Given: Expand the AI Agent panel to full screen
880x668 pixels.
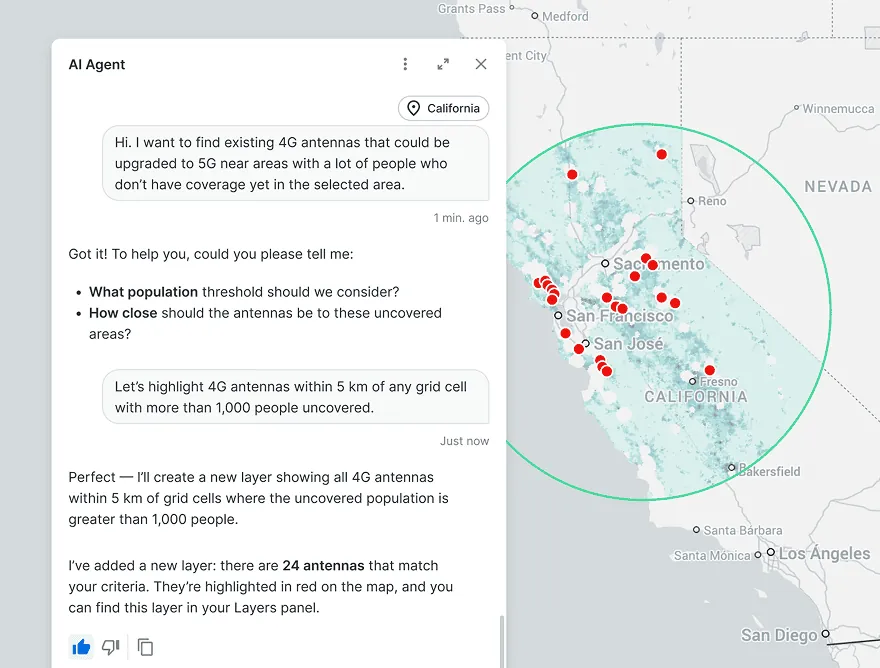Looking at the screenshot, I should (x=443, y=63).
